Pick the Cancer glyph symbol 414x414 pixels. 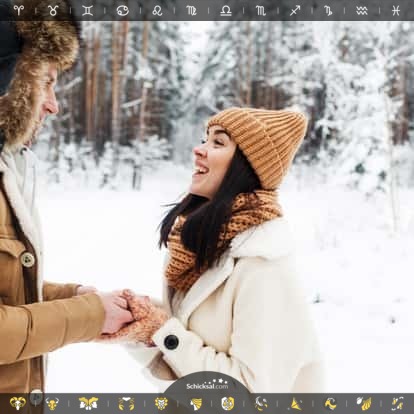pyautogui.click(x=122, y=11)
